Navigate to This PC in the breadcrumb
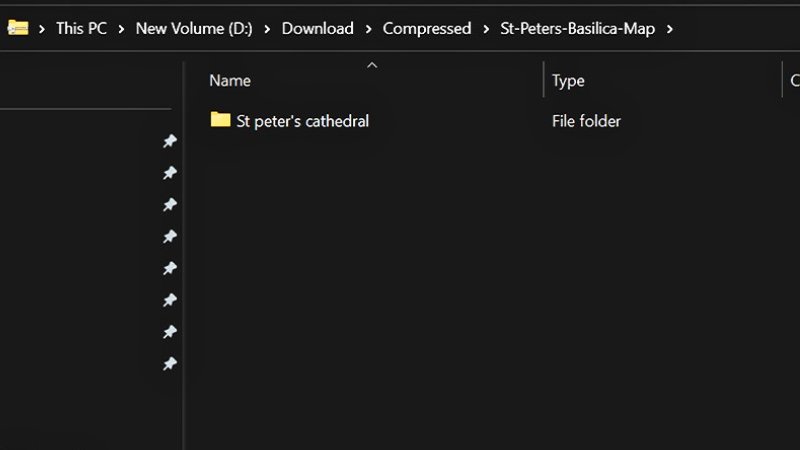This screenshot has height=450, width=800. 81,28
